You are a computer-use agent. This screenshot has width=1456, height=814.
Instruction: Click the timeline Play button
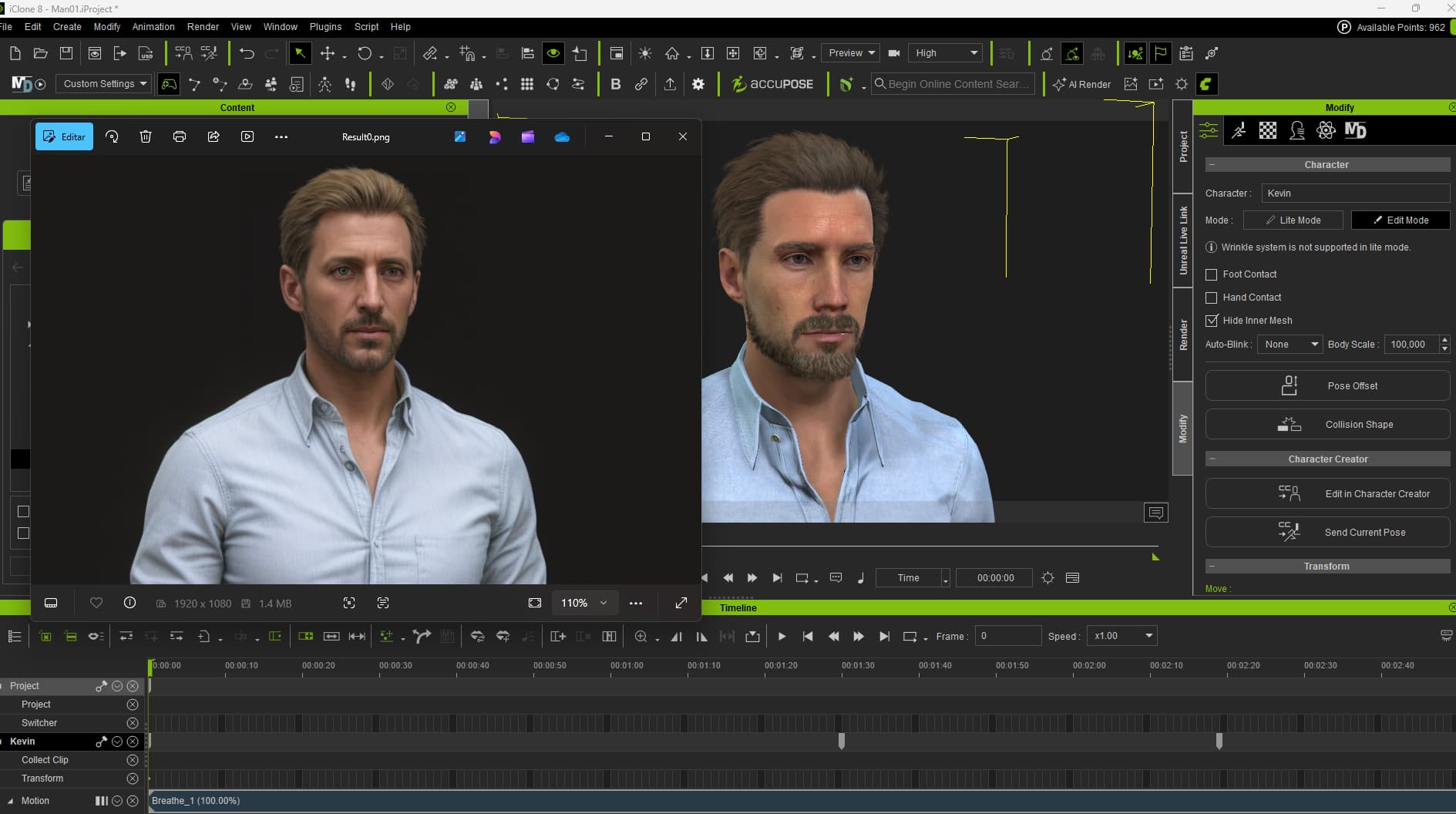point(782,636)
